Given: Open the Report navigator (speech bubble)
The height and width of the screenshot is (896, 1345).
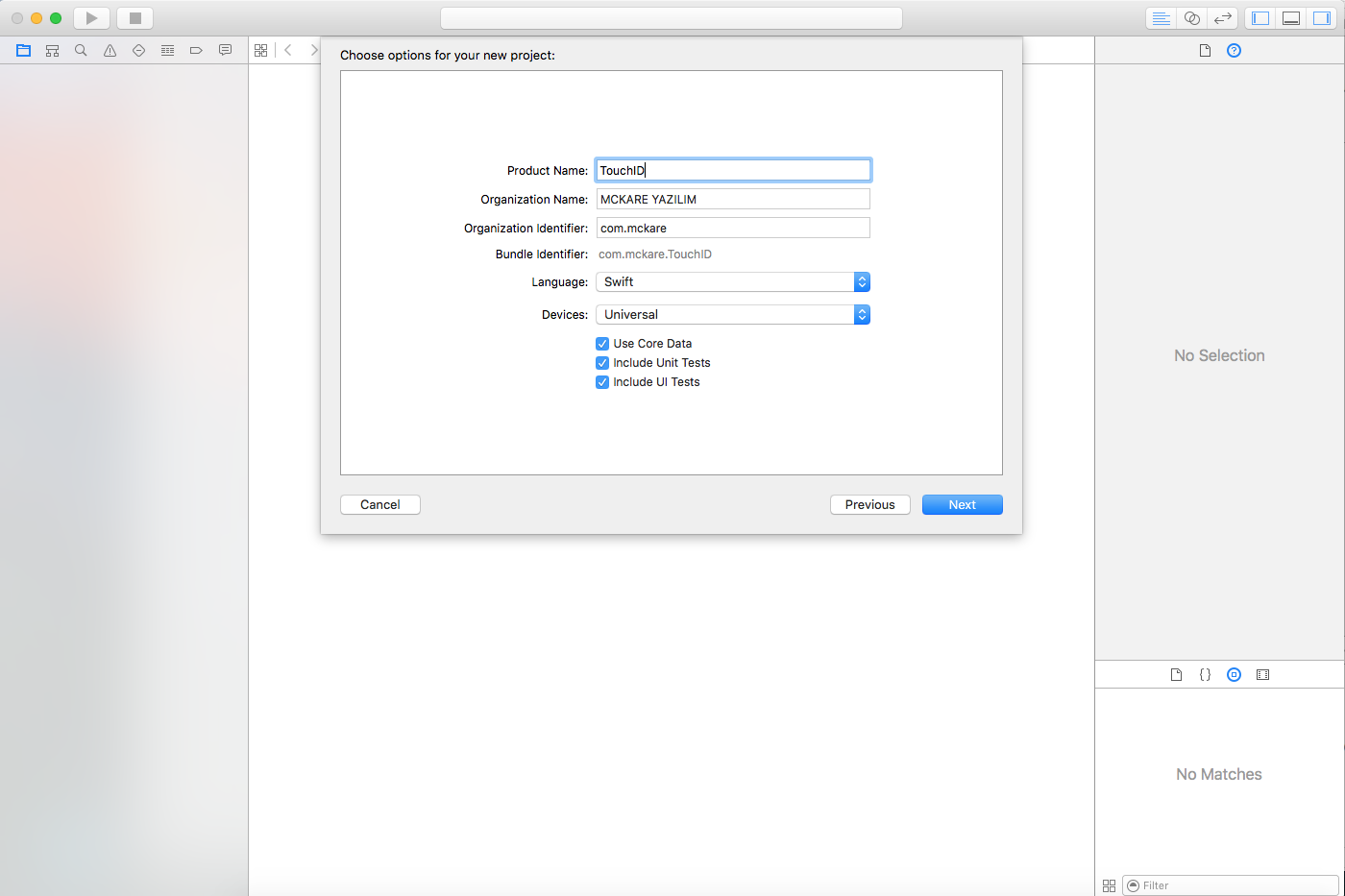Looking at the screenshot, I should point(225,50).
